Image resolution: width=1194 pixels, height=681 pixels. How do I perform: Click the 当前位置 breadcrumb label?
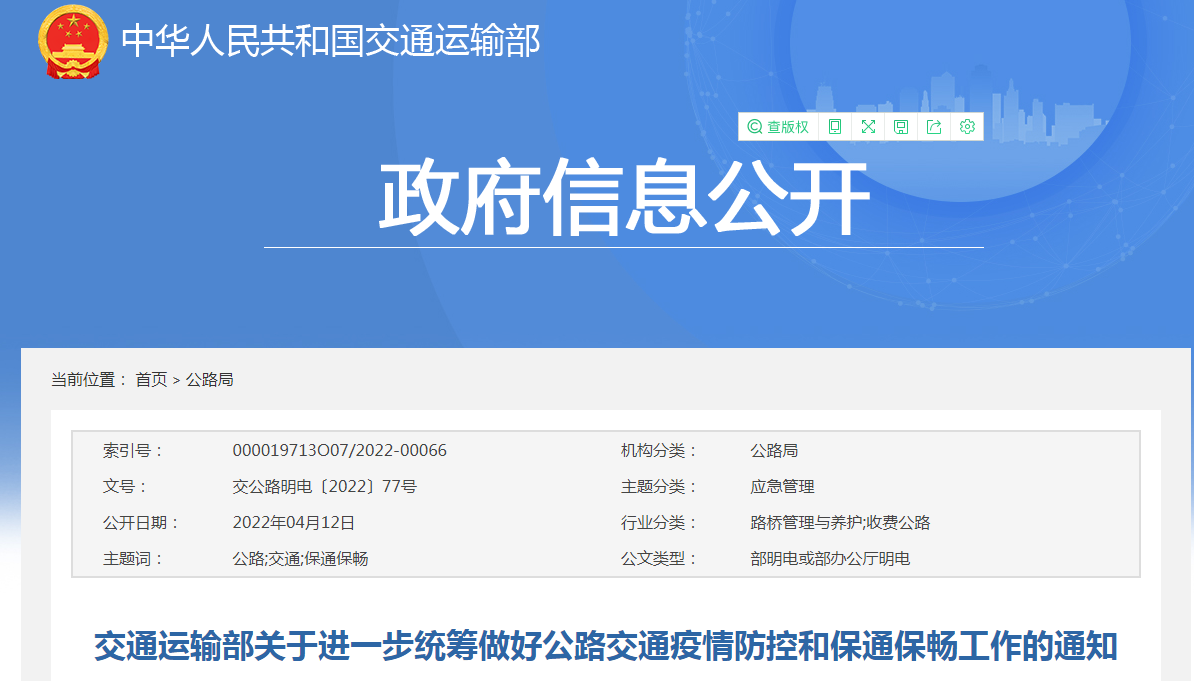pyautogui.click(x=89, y=379)
